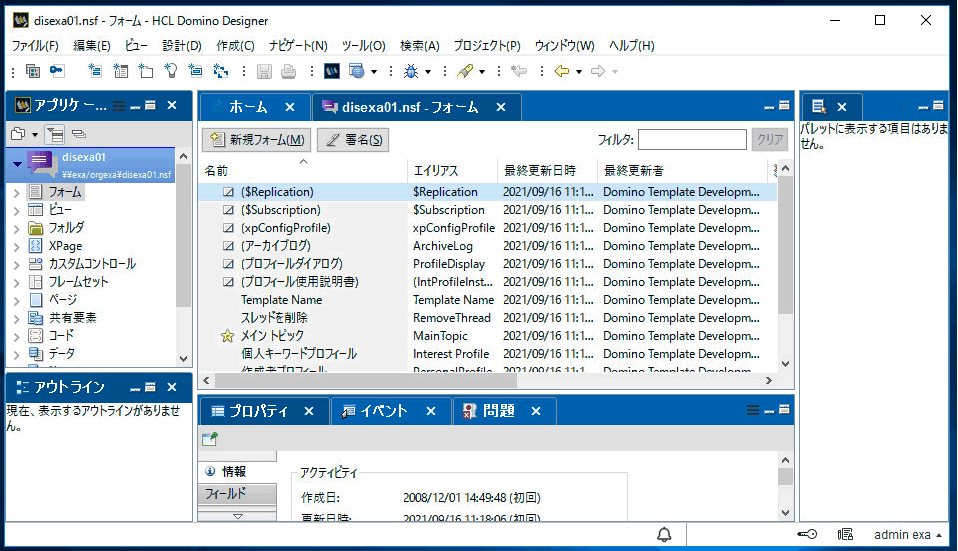Click the 署名(S) button

pyautogui.click(x=353, y=140)
